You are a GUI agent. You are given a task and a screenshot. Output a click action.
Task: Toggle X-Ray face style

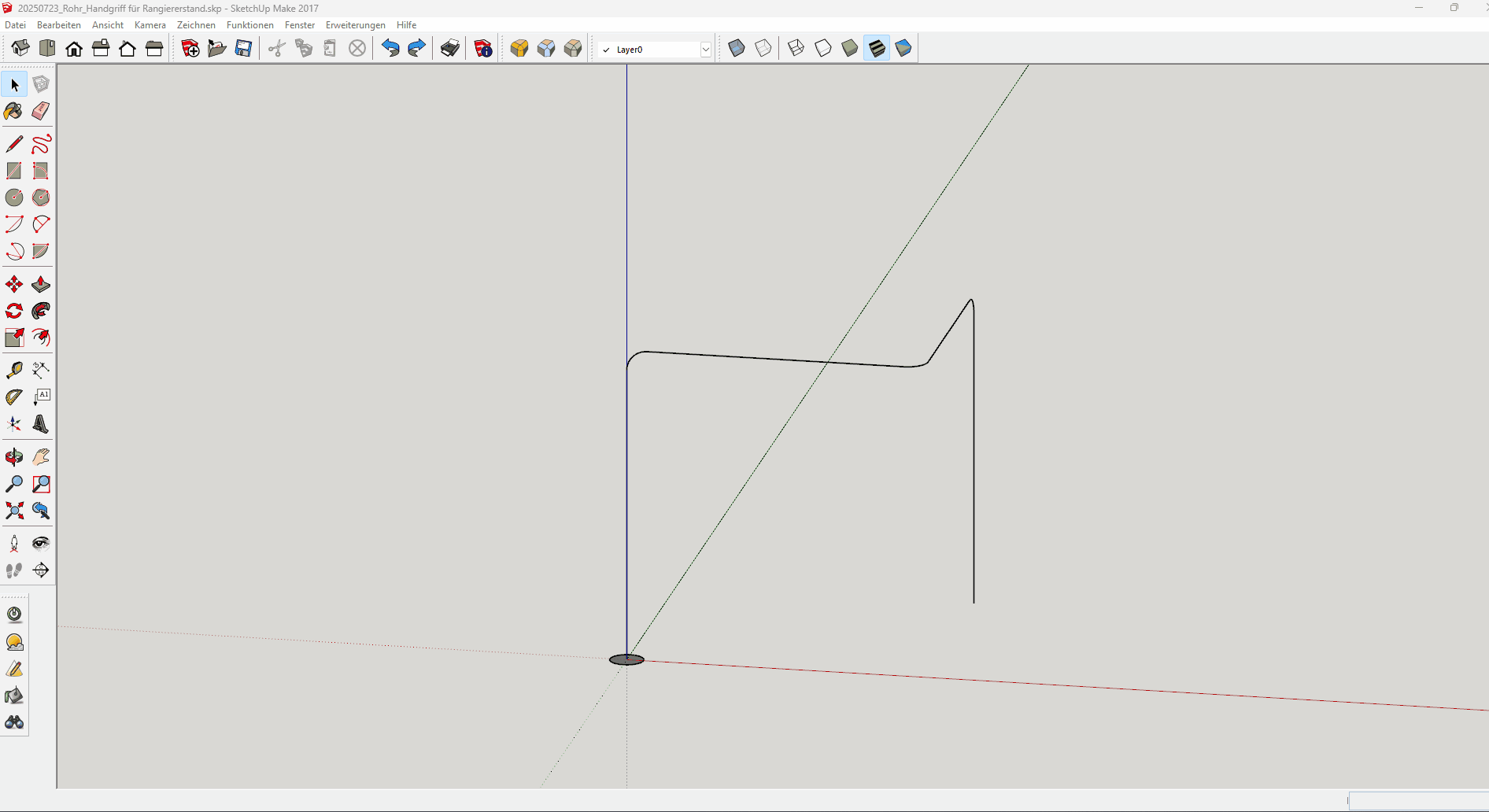click(737, 49)
